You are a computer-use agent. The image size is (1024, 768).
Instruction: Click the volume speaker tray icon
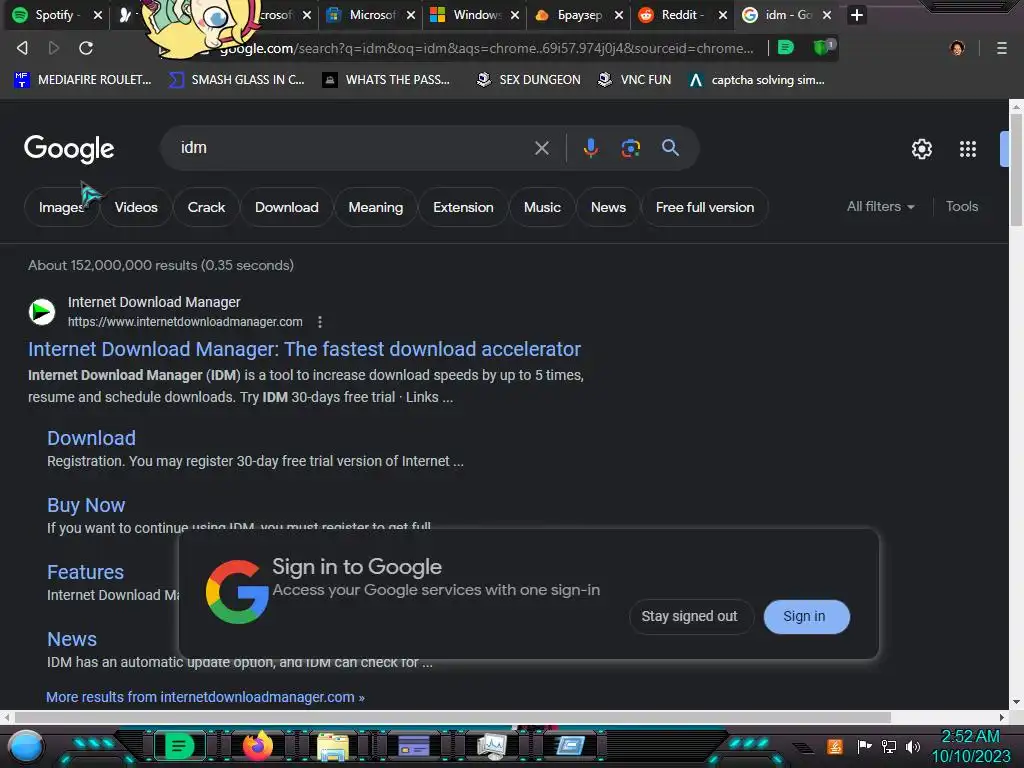click(x=912, y=746)
